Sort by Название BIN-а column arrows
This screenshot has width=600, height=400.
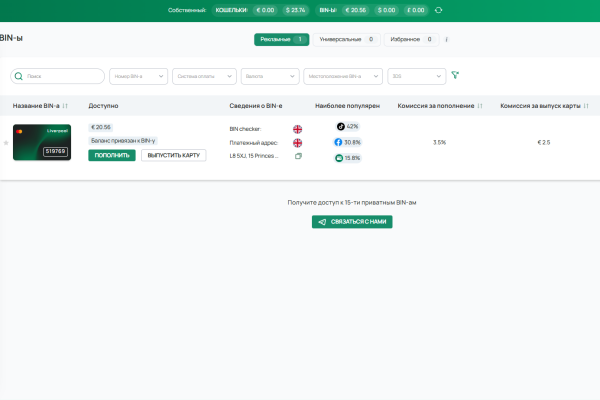coord(65,106)
